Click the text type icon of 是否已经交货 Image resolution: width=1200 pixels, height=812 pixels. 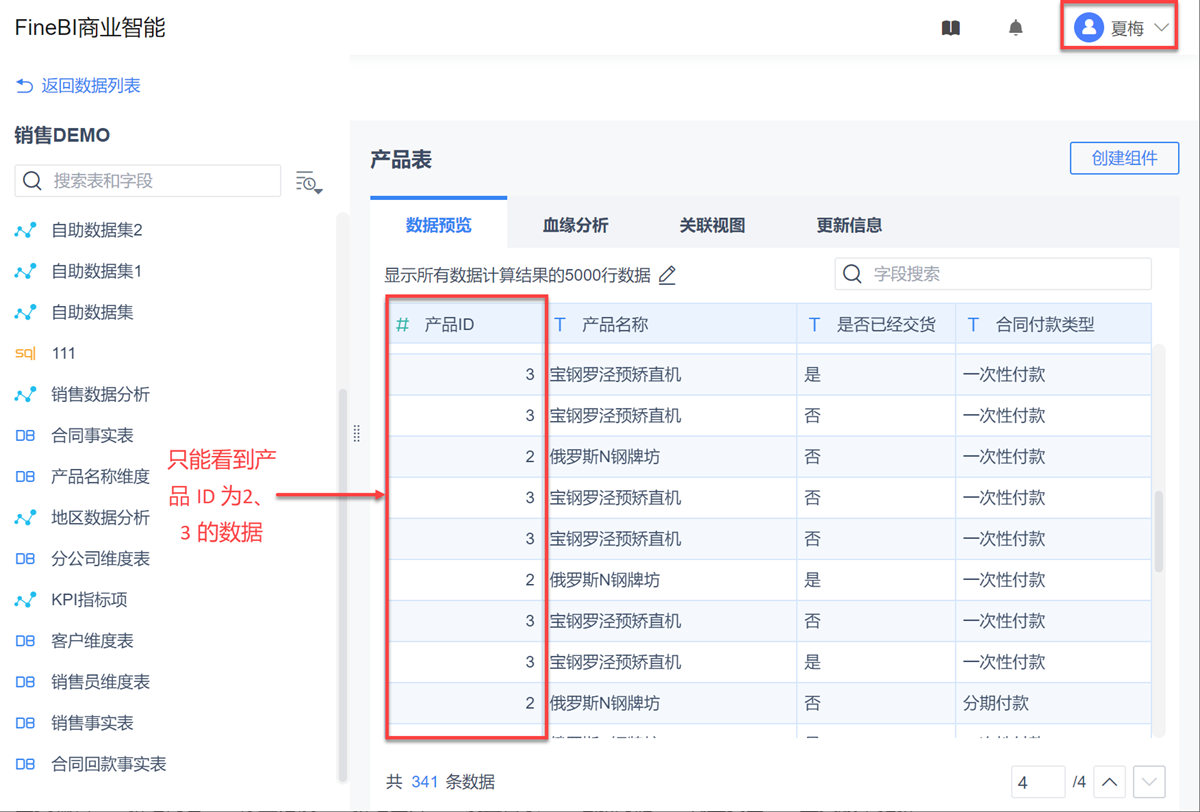tap(814, 324)
